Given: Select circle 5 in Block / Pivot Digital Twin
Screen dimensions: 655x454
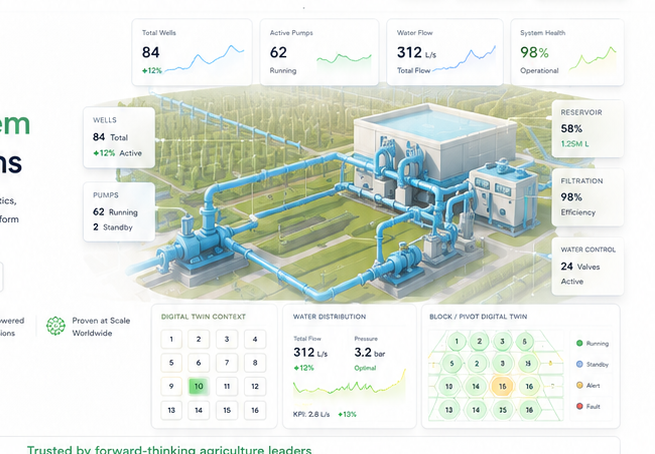Looking at the screenshot, I should tap(452, 363).
